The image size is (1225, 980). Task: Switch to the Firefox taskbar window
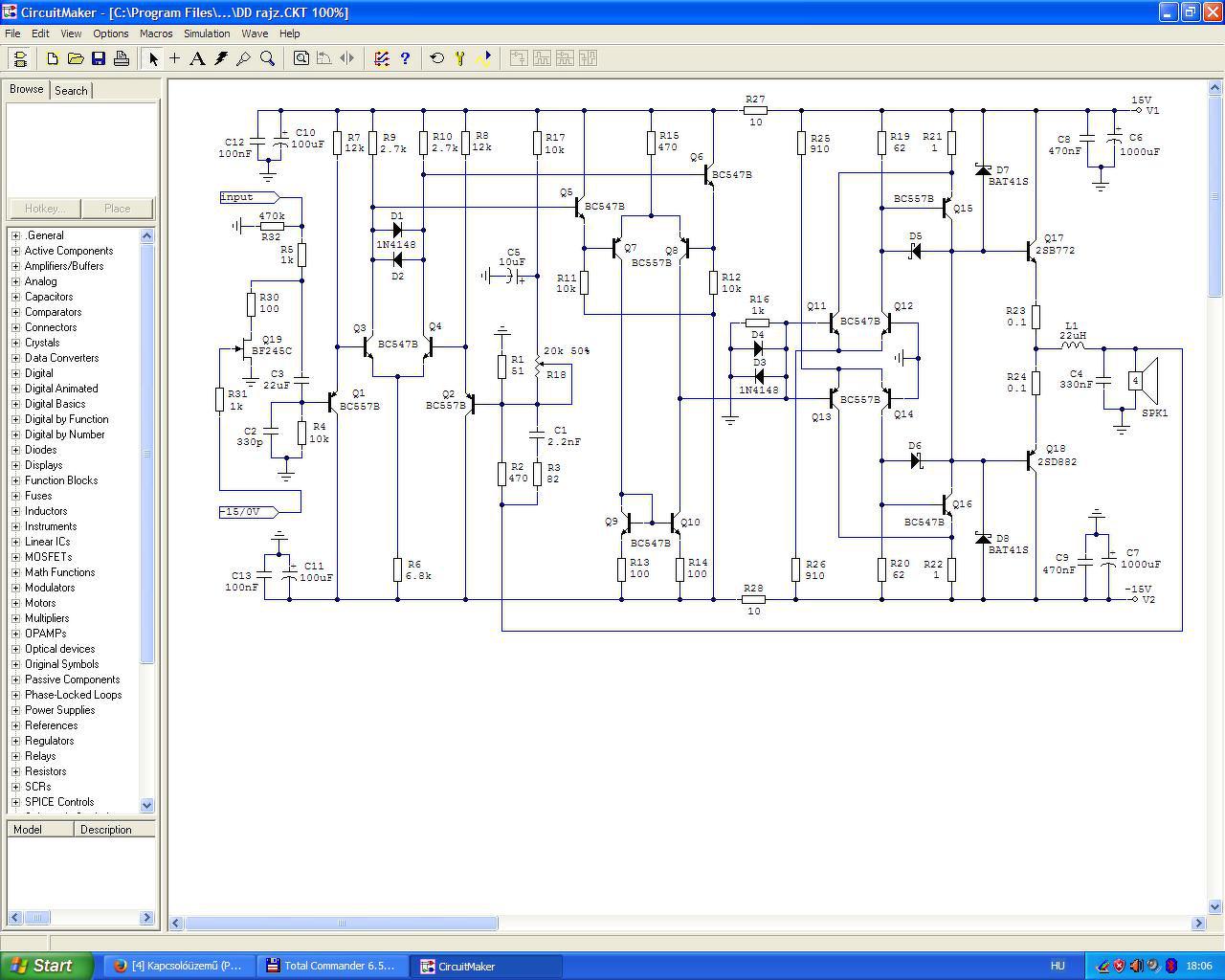point(178,966)
